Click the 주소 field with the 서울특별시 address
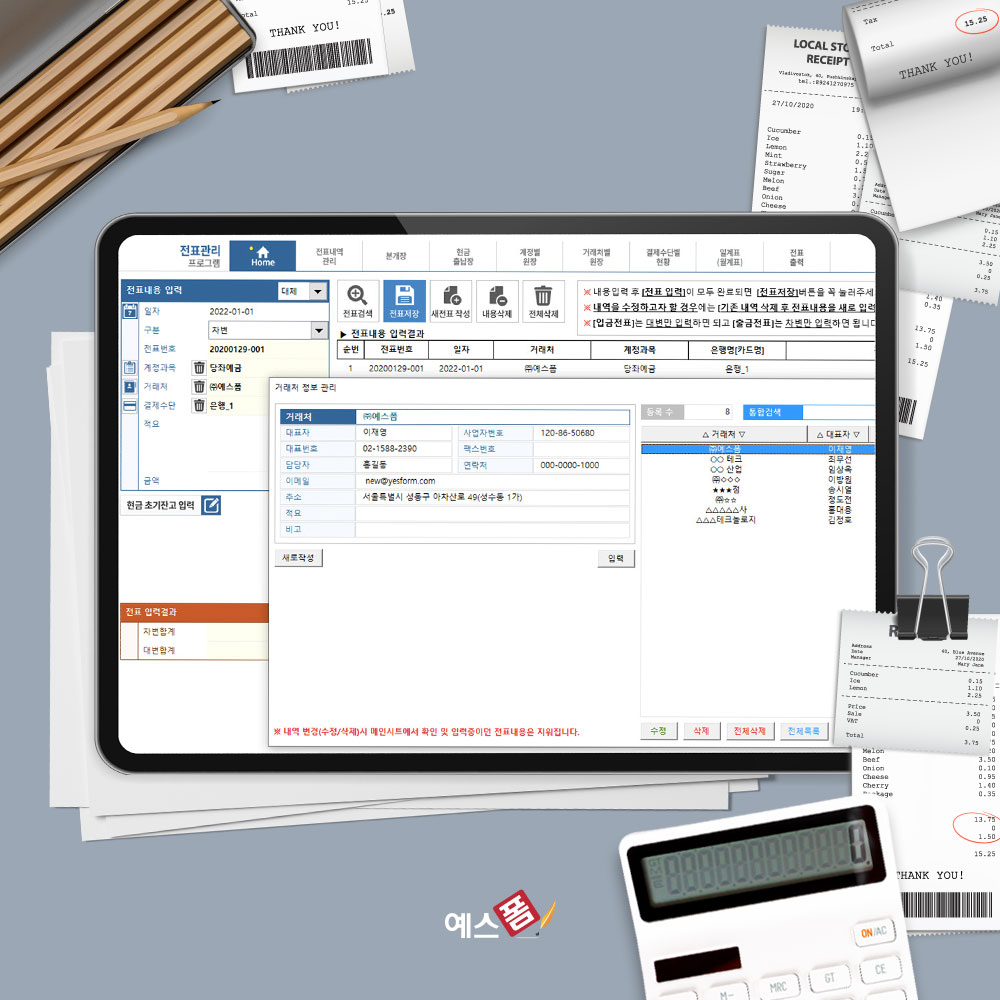The image size is (1000, 1000). tap(492, 497)
